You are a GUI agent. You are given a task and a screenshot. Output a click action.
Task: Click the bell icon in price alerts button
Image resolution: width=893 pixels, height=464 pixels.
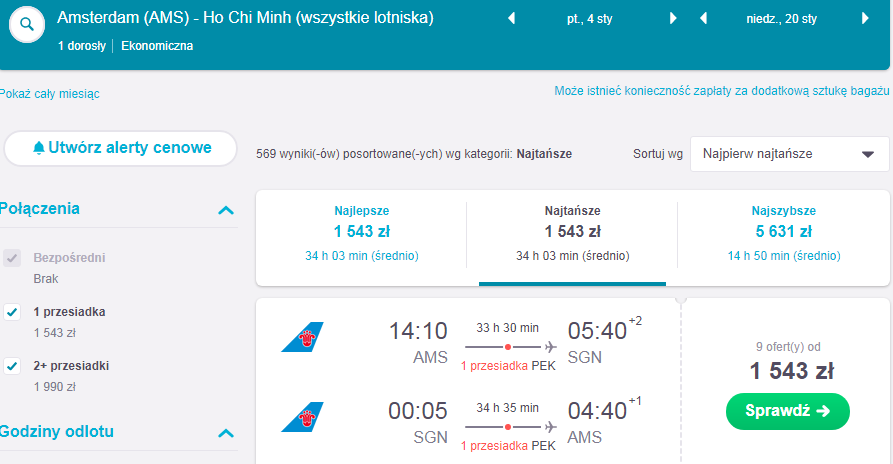(x=39, y=148)
